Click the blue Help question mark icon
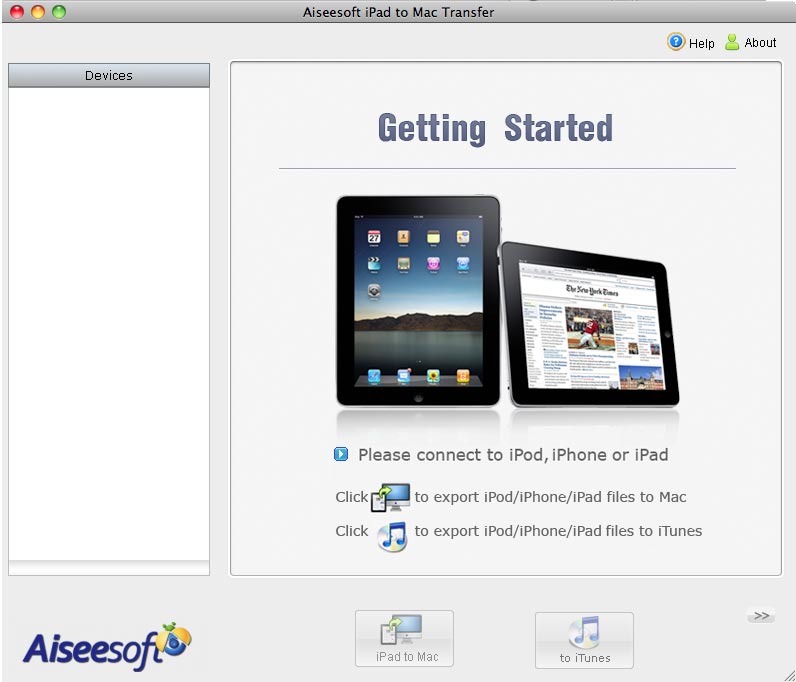Viewport: 796px width, 682px height. [x=676, y=42]
